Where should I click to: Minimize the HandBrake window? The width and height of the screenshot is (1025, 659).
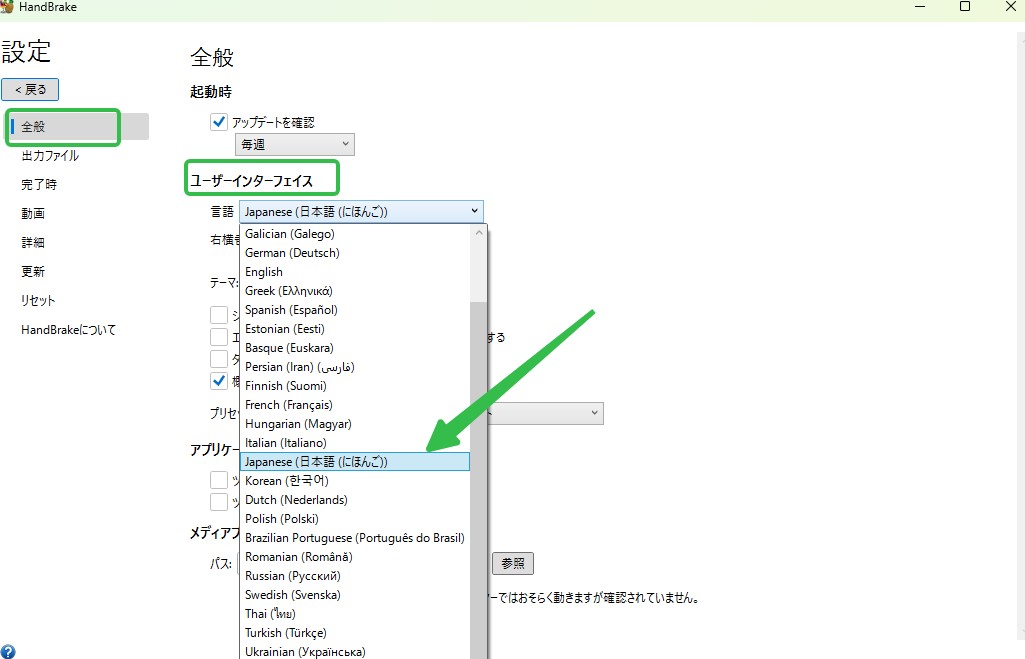click(x=920, y=7)
